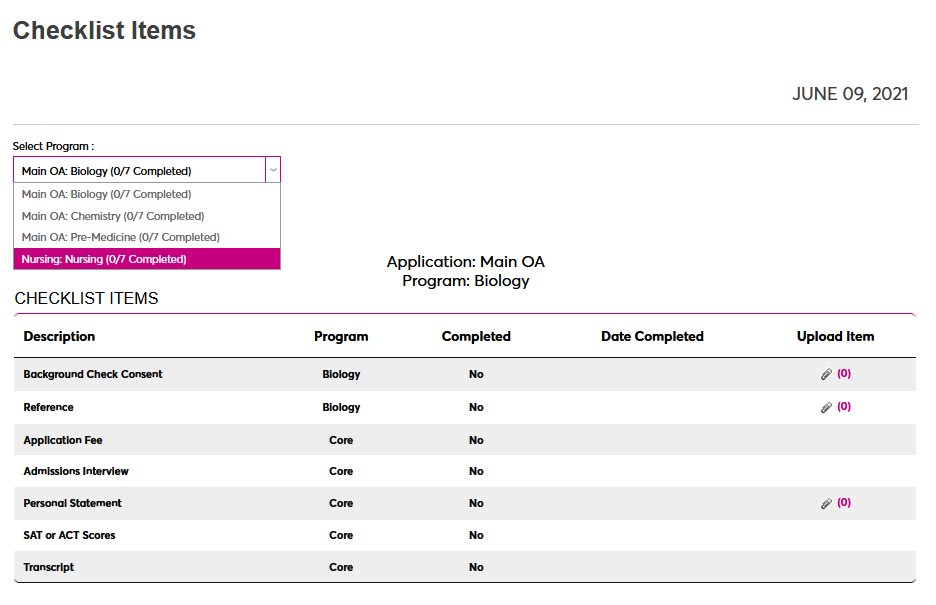Click the Select Program combo box field
936x605 pixels.
click(140, 171)
